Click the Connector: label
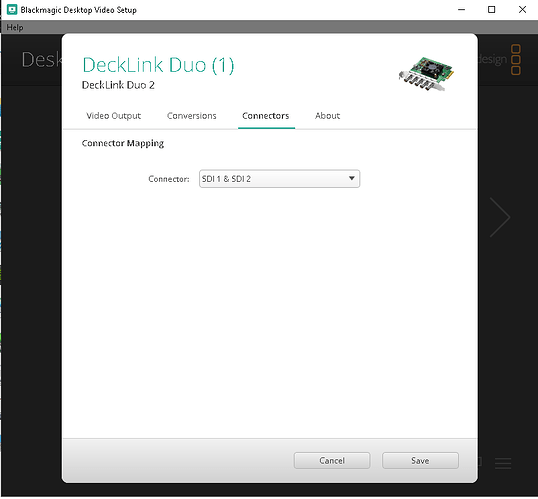538x499 pixels. tap(169, 179)
